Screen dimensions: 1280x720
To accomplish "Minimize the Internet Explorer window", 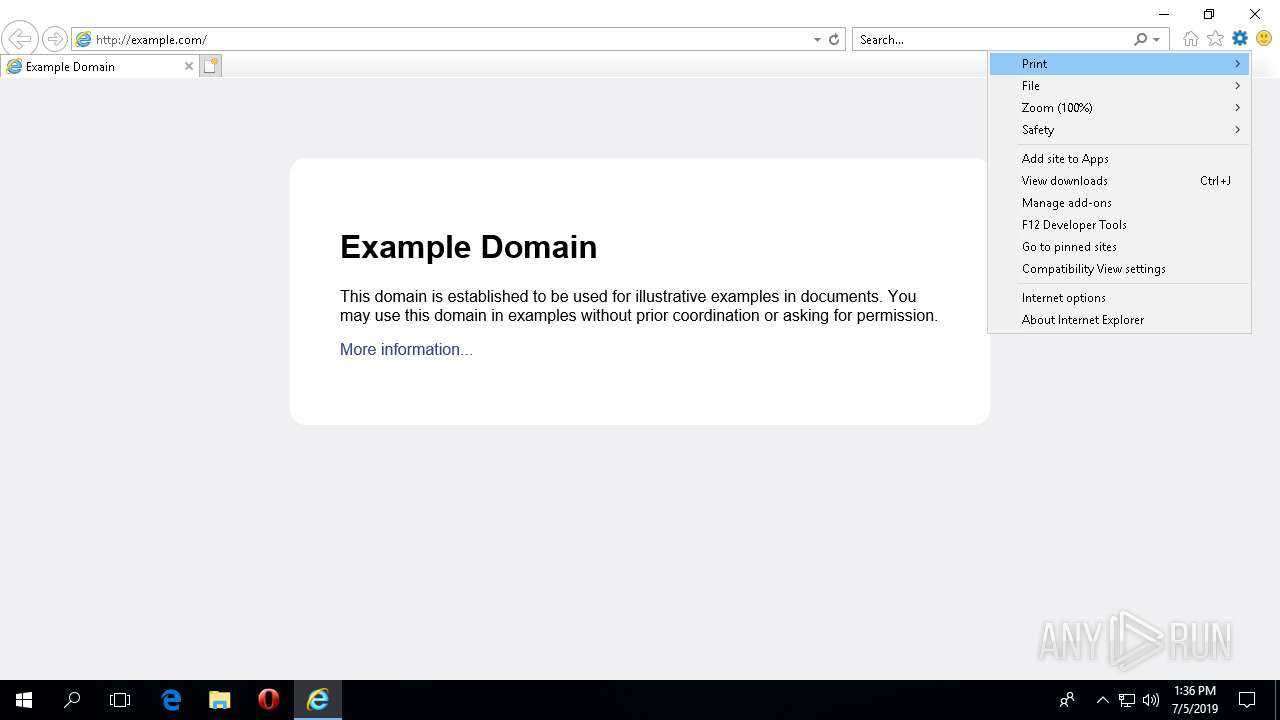I will (x=1164, y=14).
